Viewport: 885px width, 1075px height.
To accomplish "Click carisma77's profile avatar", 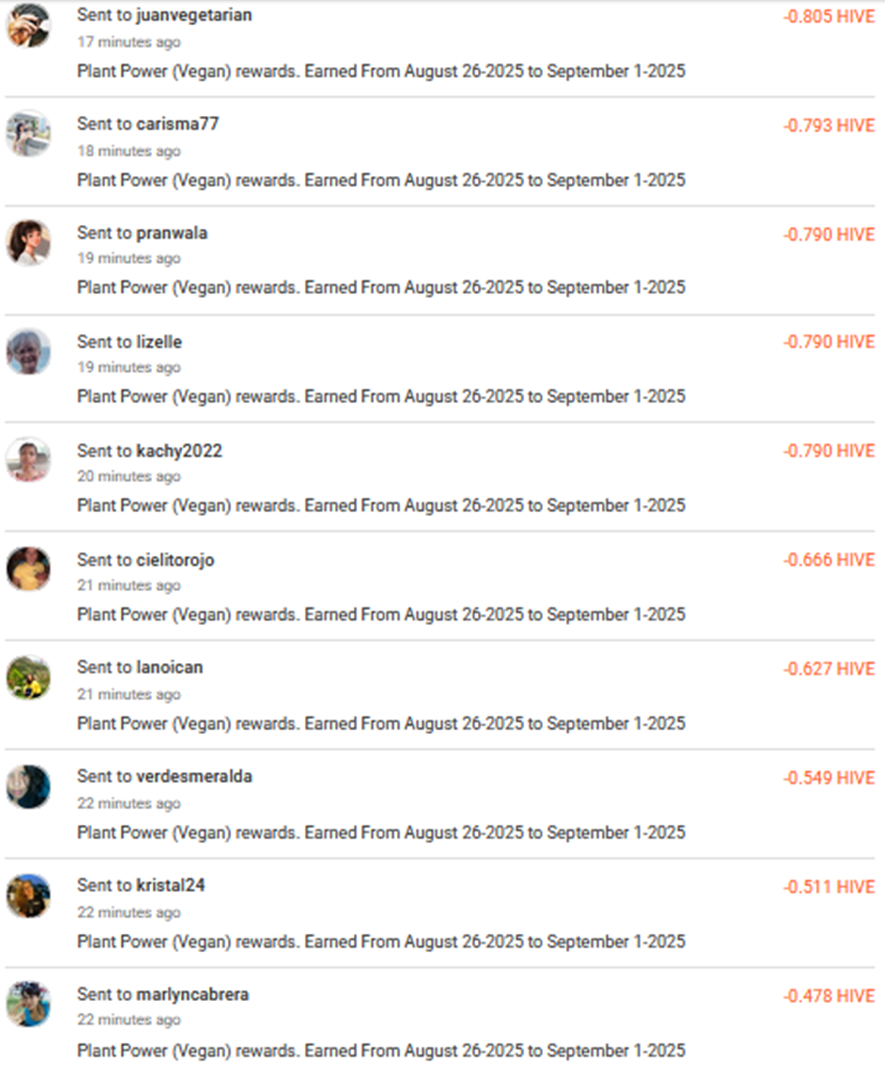I will click(x=28, y=133).
